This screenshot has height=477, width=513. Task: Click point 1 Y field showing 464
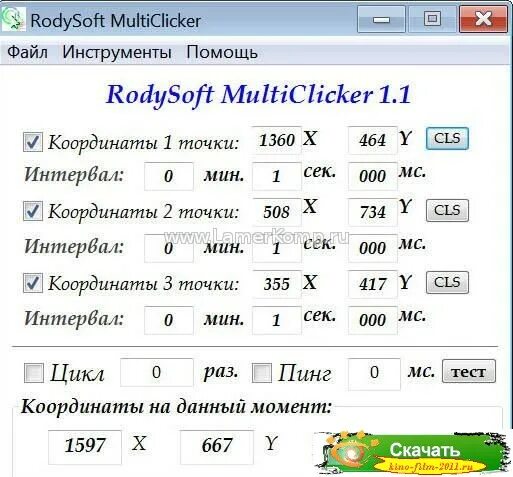click(373, 140)
